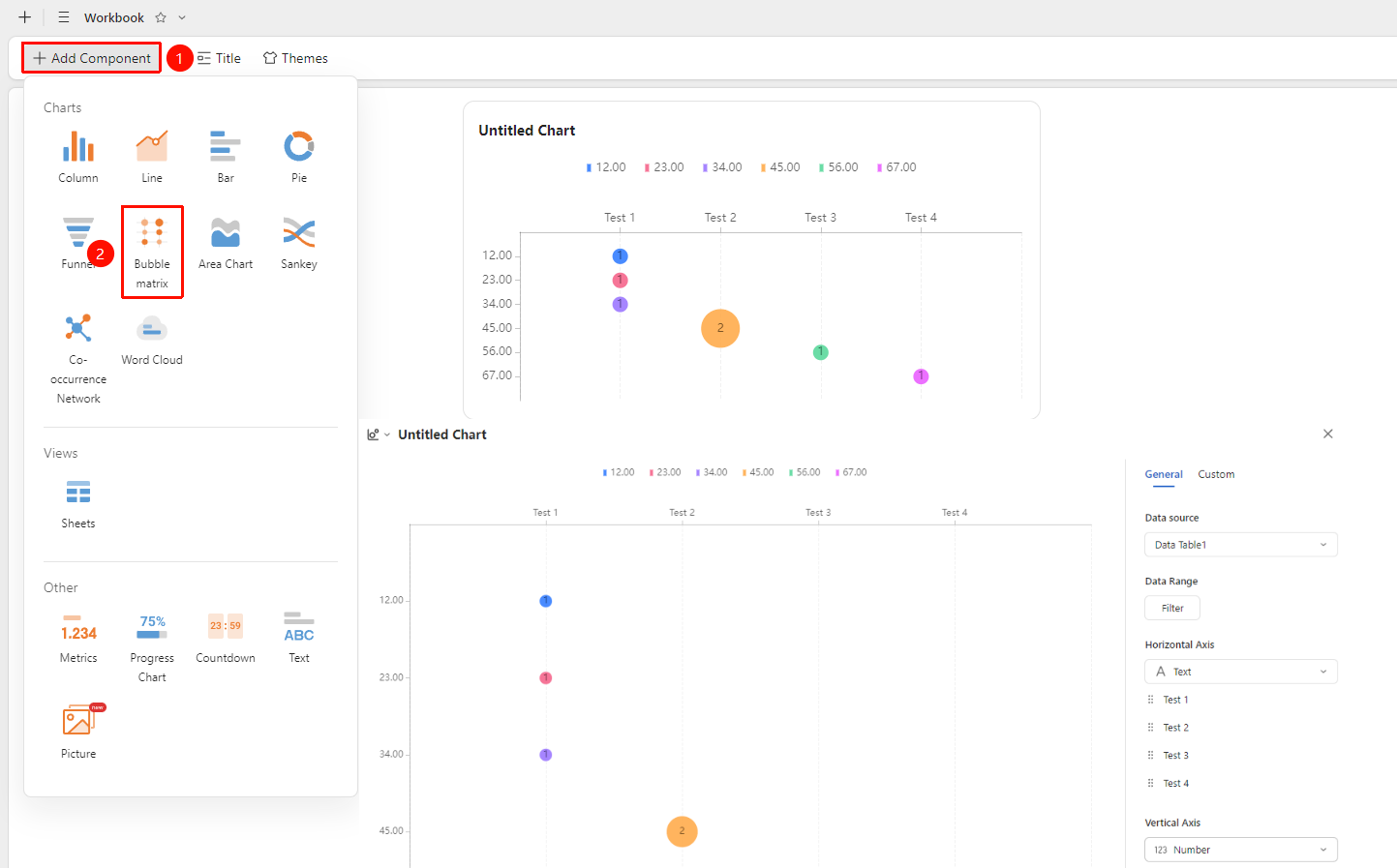Viewport: 1397px width, 868px height.
Task: Click the Filter button under Data Range
Action: pyautogui.click(x=1172, y=608)
